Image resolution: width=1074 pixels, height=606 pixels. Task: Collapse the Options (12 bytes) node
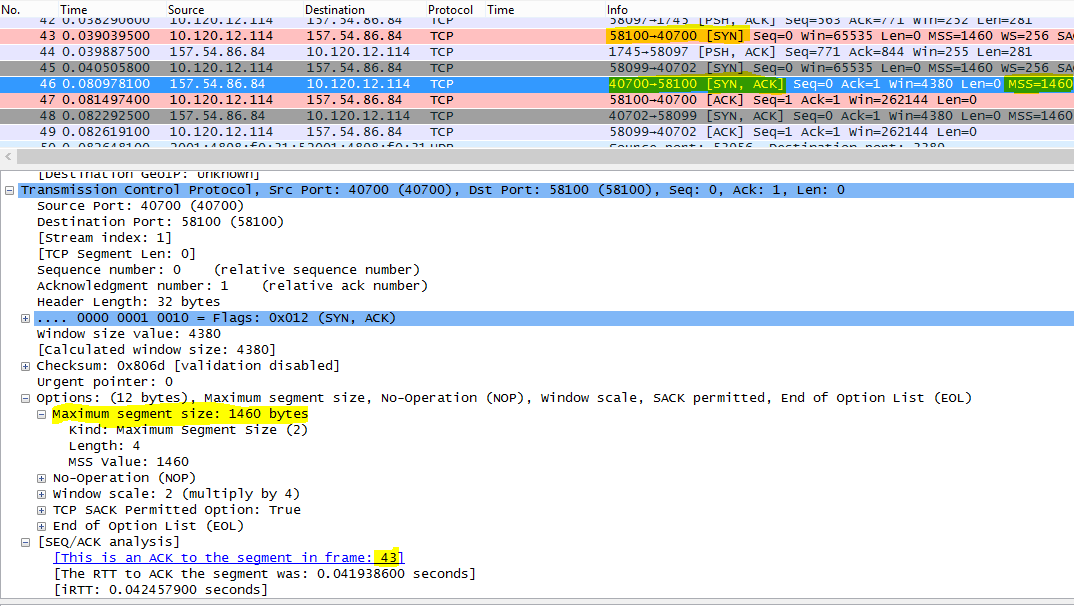[24, 397]
